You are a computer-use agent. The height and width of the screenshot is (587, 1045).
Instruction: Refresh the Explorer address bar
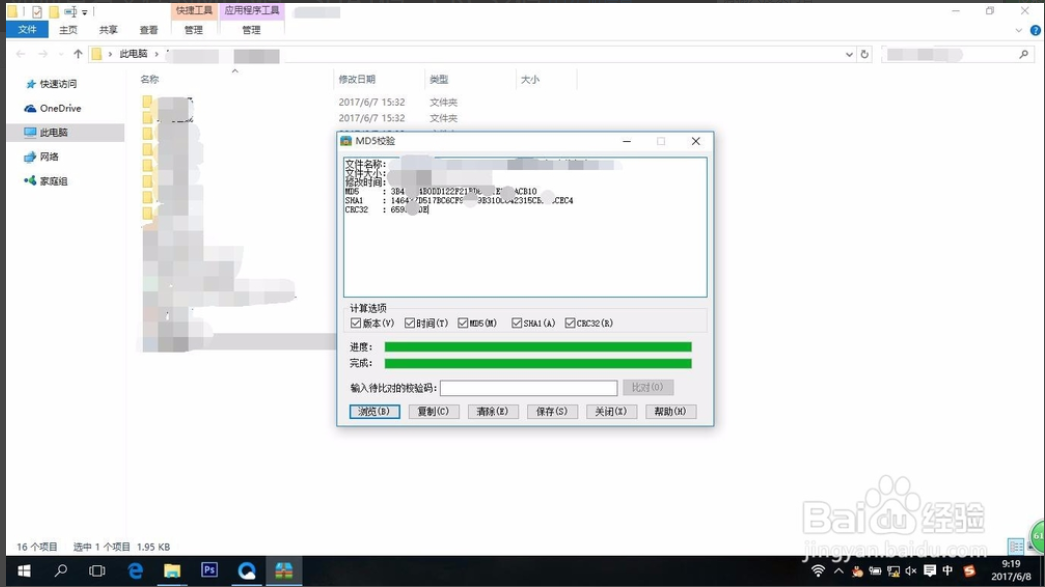pos(864,55)
